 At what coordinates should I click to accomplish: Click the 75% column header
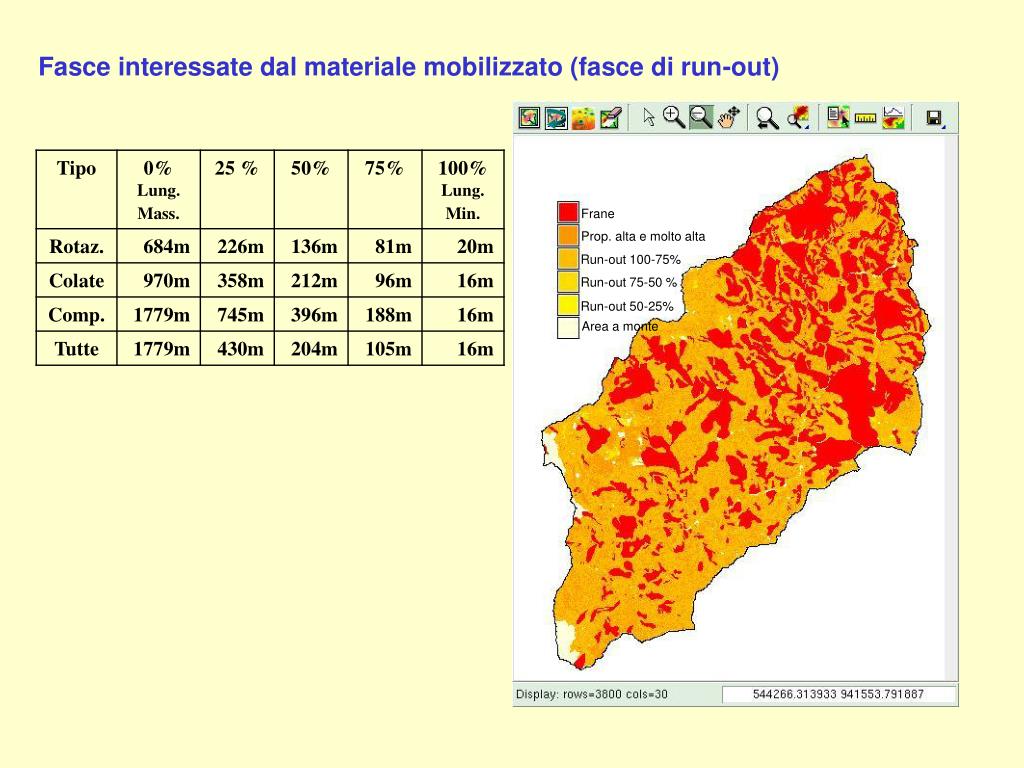(x=385, y=189)
